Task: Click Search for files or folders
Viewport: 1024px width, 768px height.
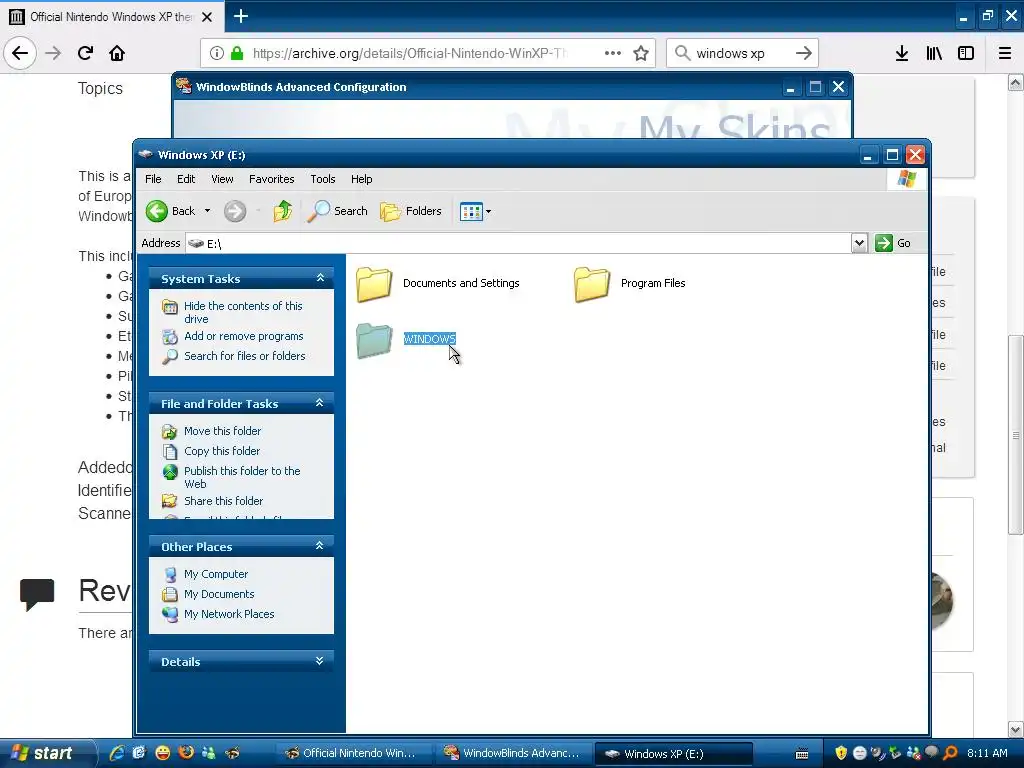Action: [x=245, y=356]
